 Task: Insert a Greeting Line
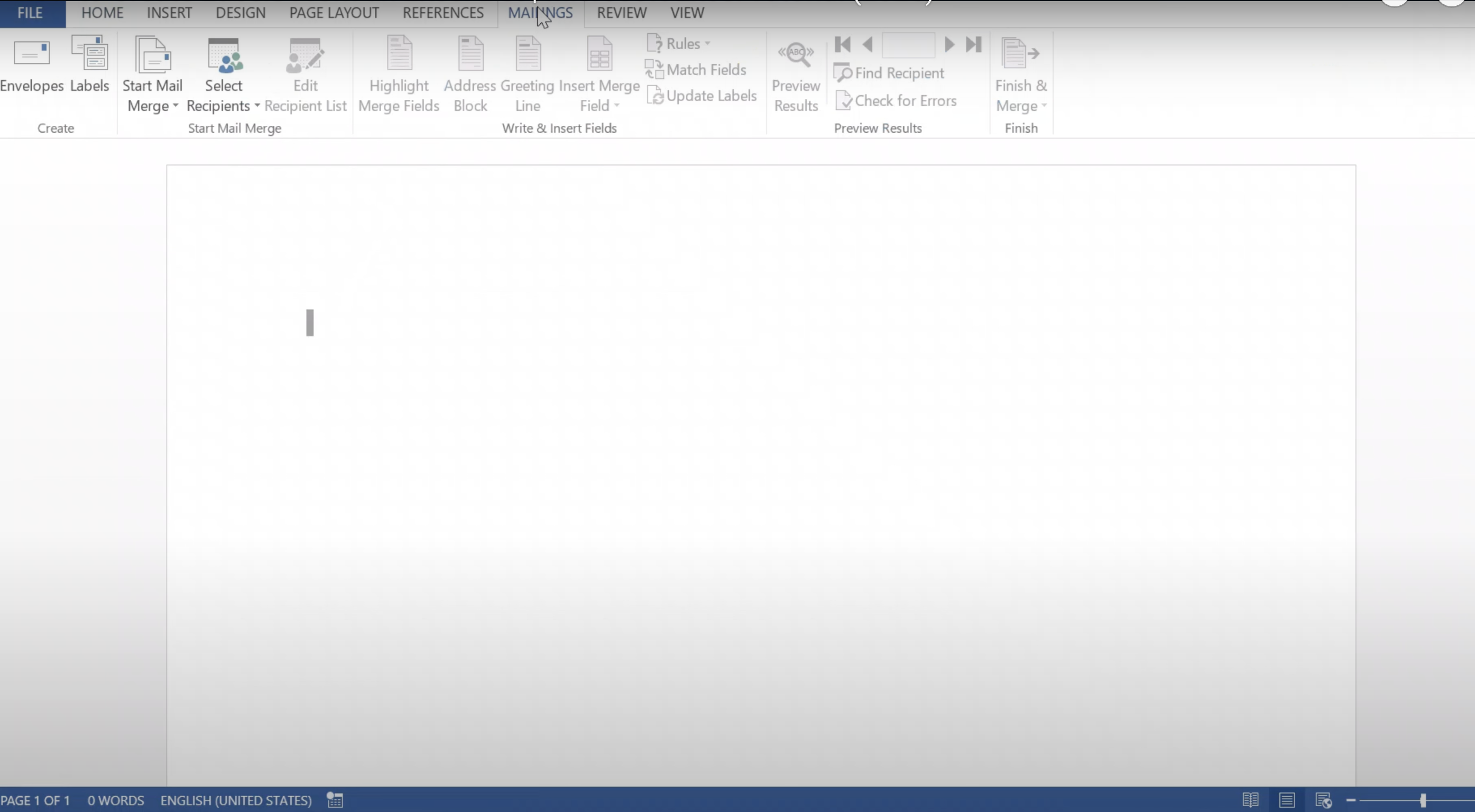tap(528, 55)
